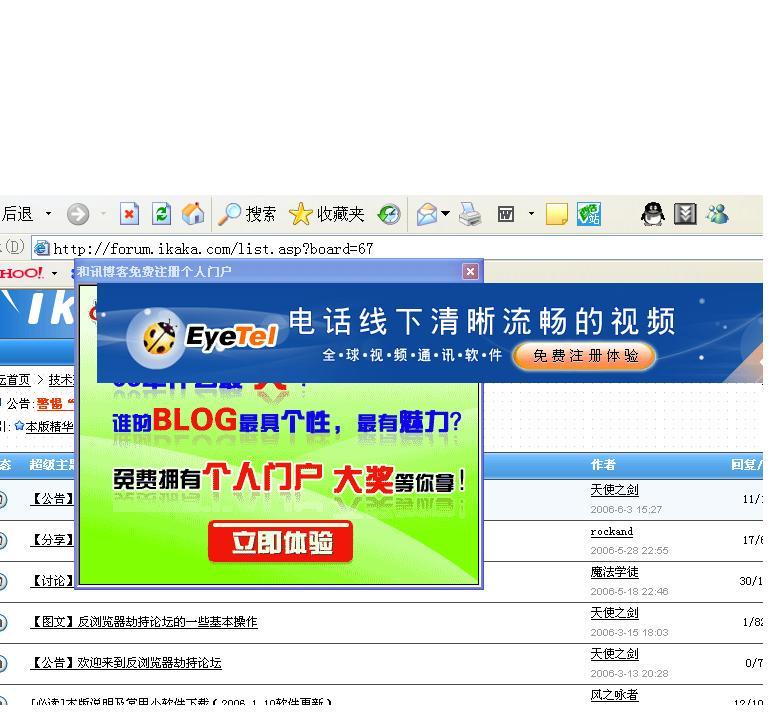Viewport: 770px width, 721px height.
Task: Click the gray download arrow icon
Action: pyautogui.click(x=685, y=214)
